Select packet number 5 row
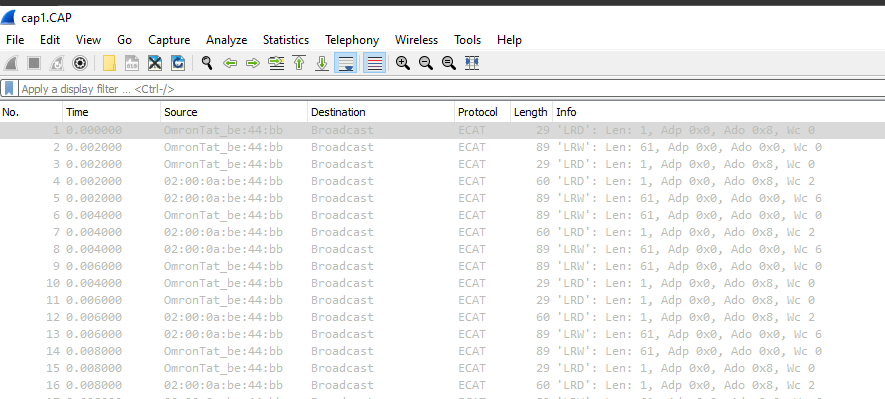 coord(442,198)
